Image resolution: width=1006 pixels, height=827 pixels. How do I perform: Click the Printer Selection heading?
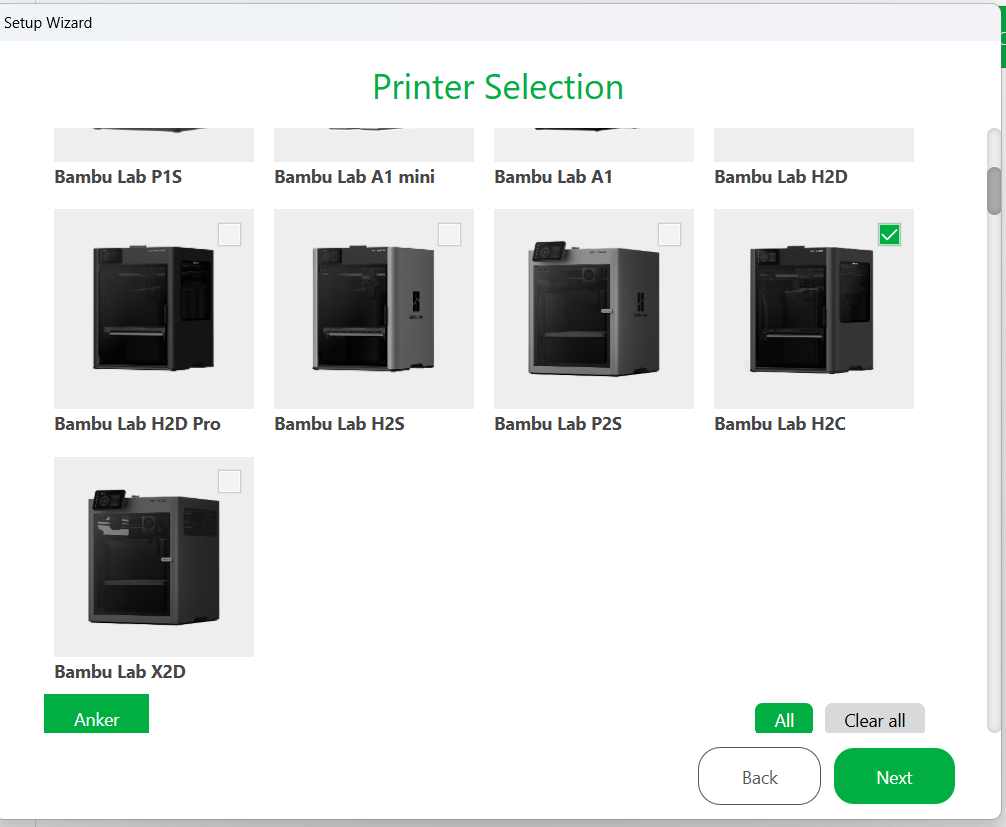coord(498,87)
